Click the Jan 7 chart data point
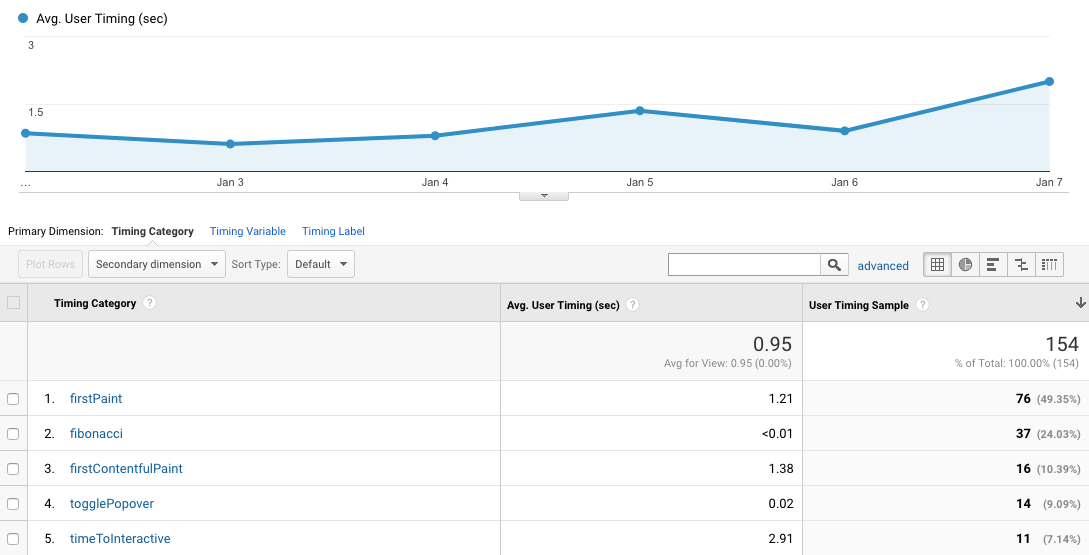The width and height of the screenshot is (1089, 555). click(1049, 81)
